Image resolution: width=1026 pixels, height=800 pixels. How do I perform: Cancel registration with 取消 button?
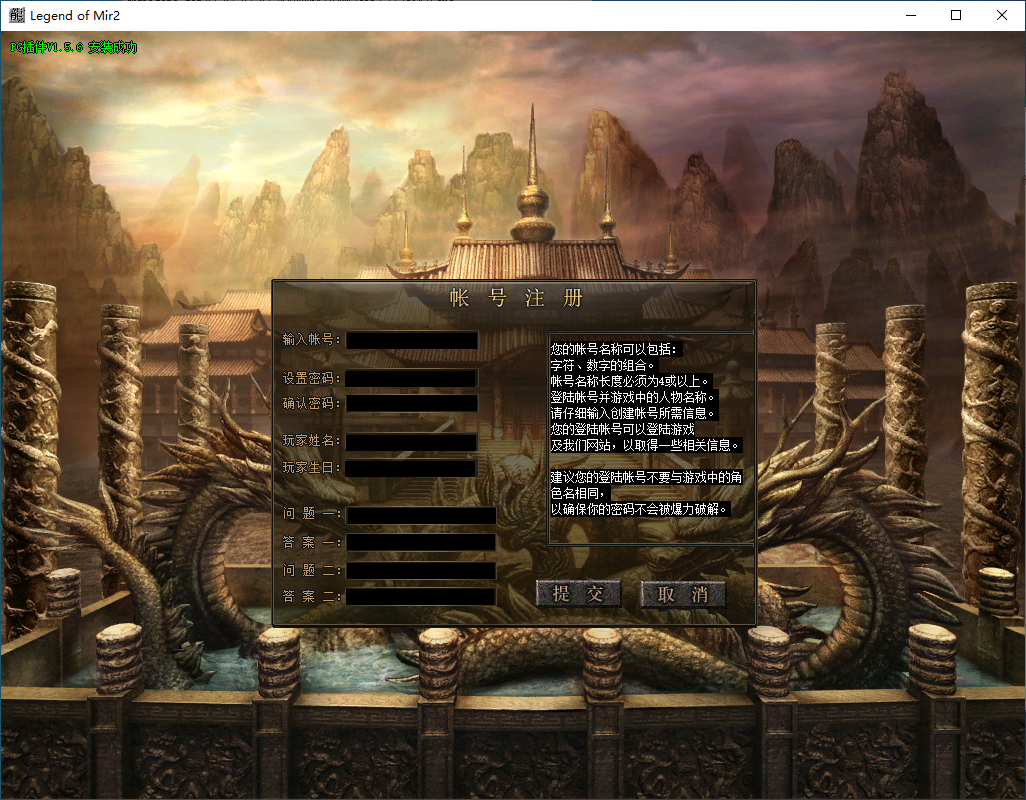[x=683, y=594]
